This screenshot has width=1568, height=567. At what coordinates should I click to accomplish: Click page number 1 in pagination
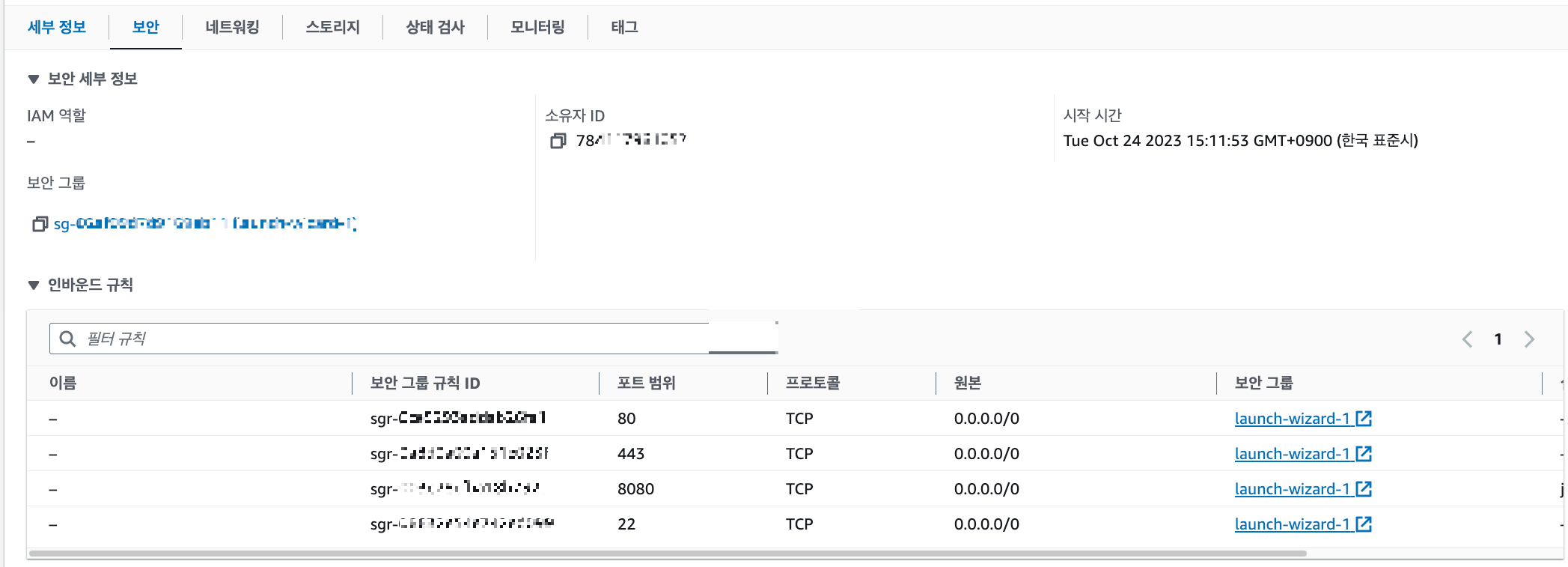coord(1498,339)
